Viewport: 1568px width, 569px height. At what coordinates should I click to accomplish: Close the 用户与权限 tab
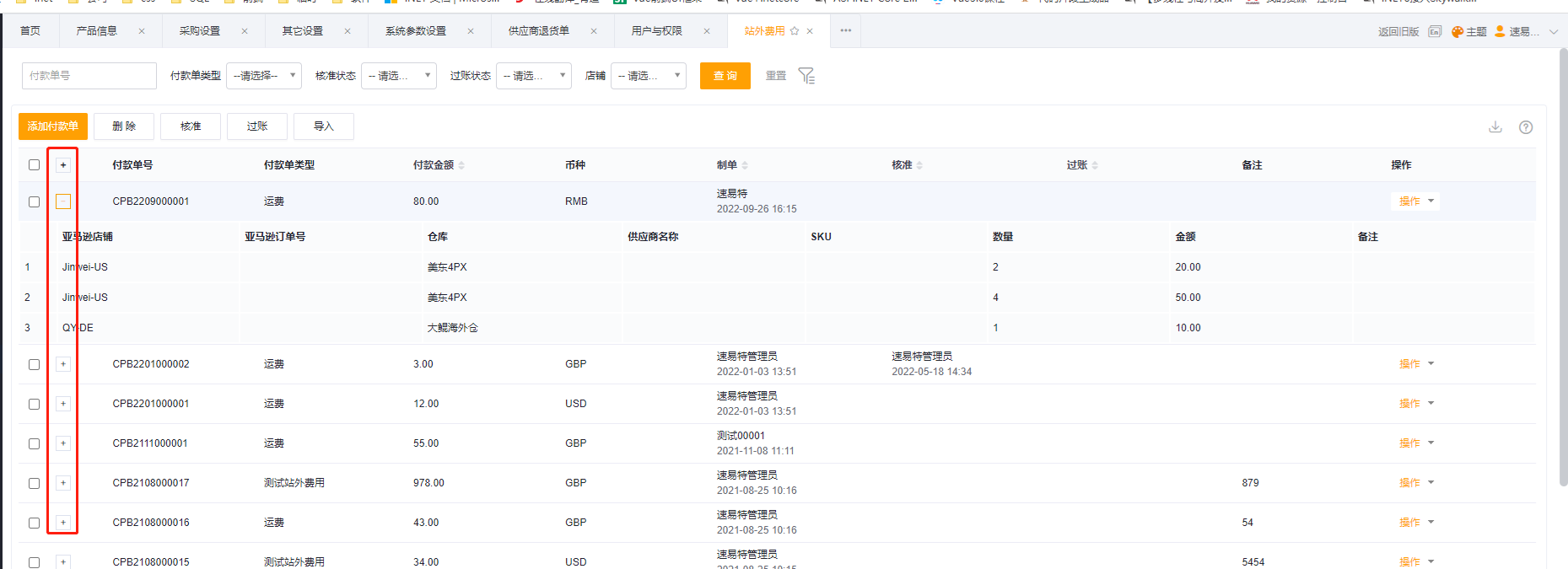click(x=707, y=31)
